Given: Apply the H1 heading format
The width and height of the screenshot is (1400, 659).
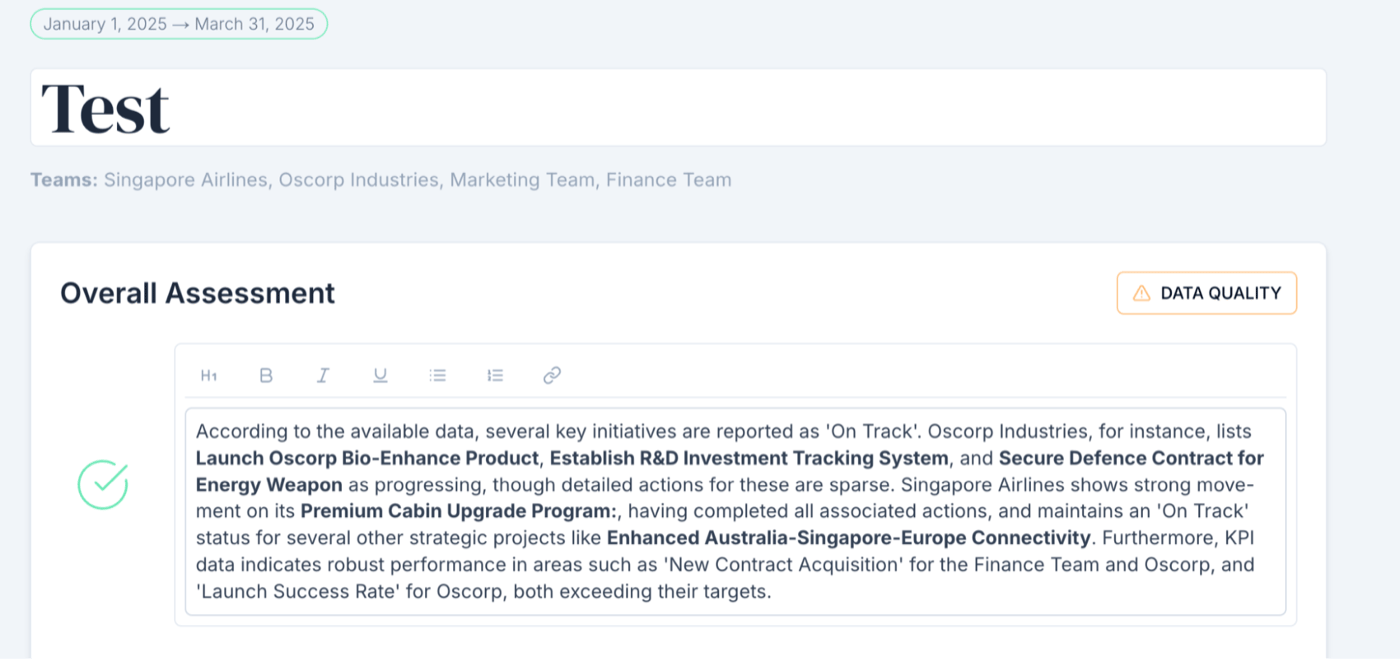Looking at the screenshot, I should pos(209,375).
